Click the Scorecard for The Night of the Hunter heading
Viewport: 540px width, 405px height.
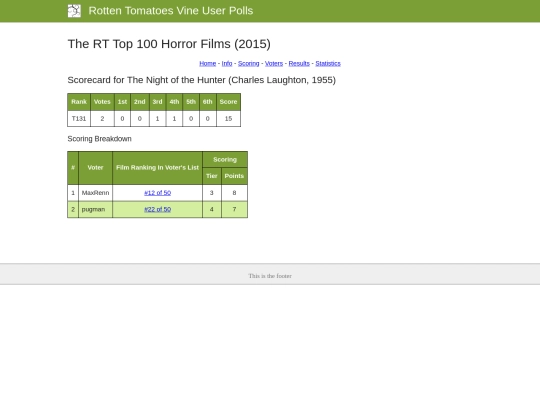tap(201, 80)
